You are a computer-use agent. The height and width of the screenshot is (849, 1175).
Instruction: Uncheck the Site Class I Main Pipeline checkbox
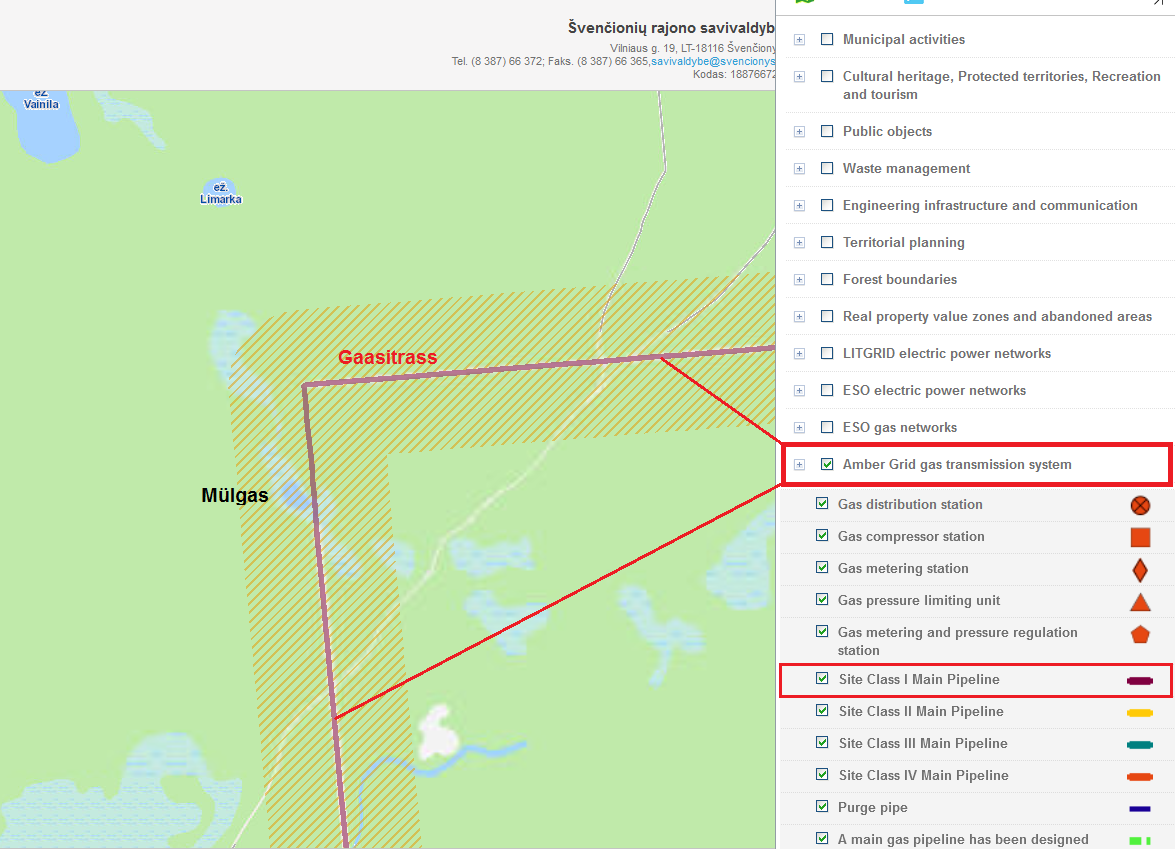click(822, 679)
